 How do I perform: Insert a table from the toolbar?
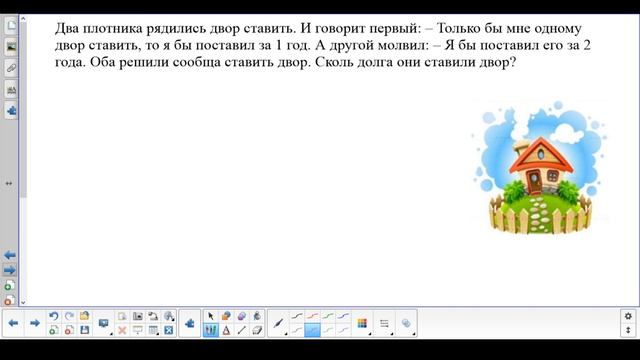point(153,330)
